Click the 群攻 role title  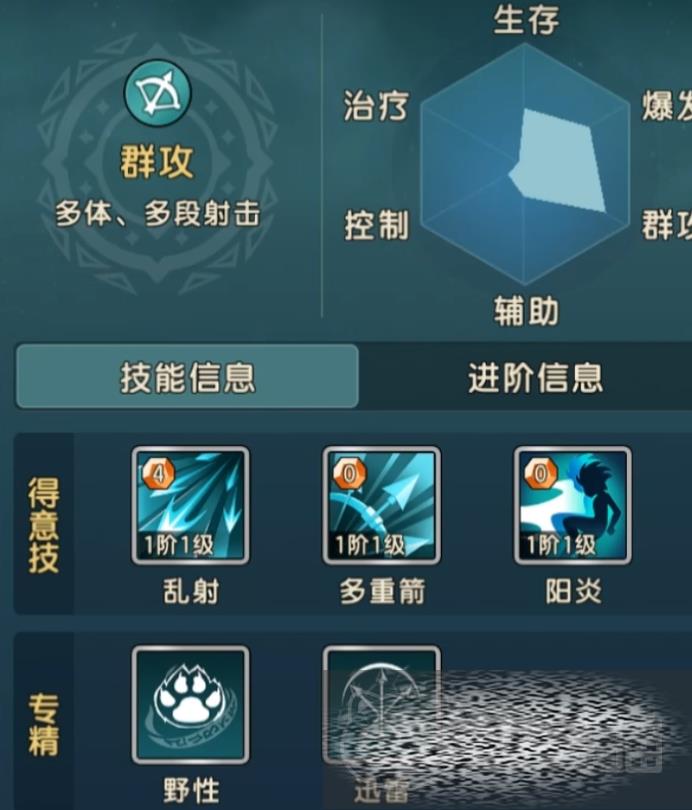pyautogui.click(x=157, y=162)
